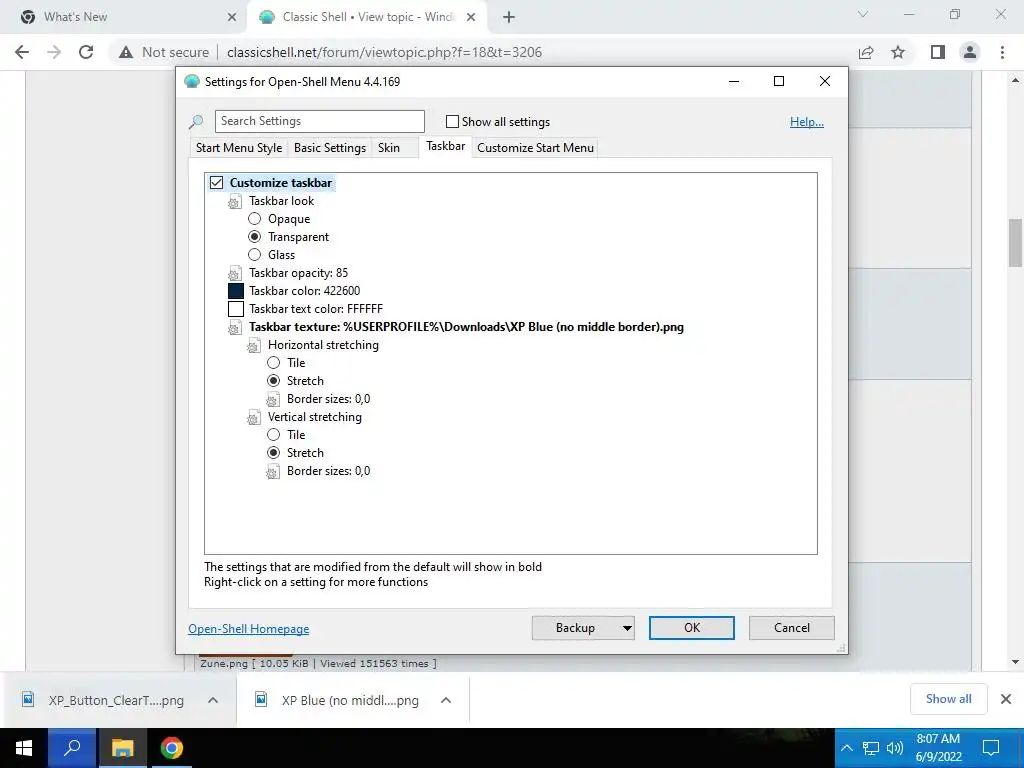Expand options for XP_Button_ClearT download
Screen dimensions: 1024x768
pos(213,700)
